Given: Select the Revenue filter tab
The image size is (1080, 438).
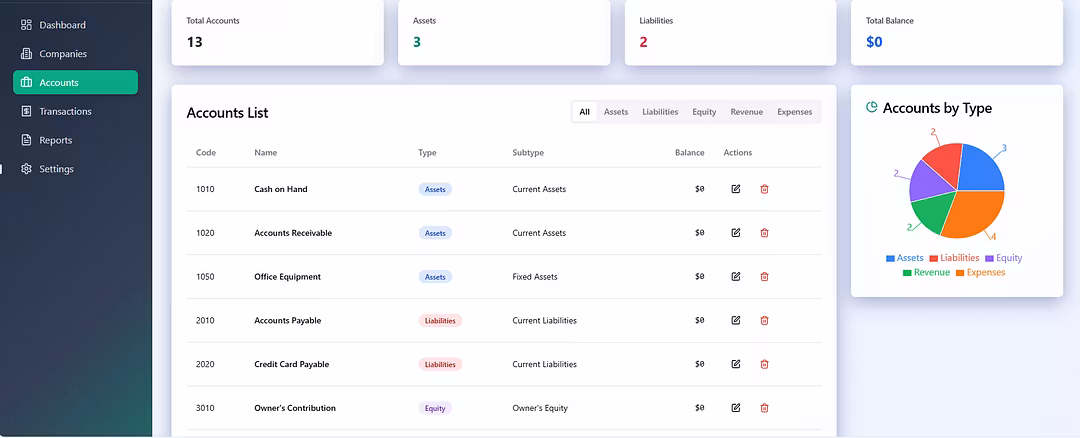Looking at the screenshot, I should (x=747, y=112).
